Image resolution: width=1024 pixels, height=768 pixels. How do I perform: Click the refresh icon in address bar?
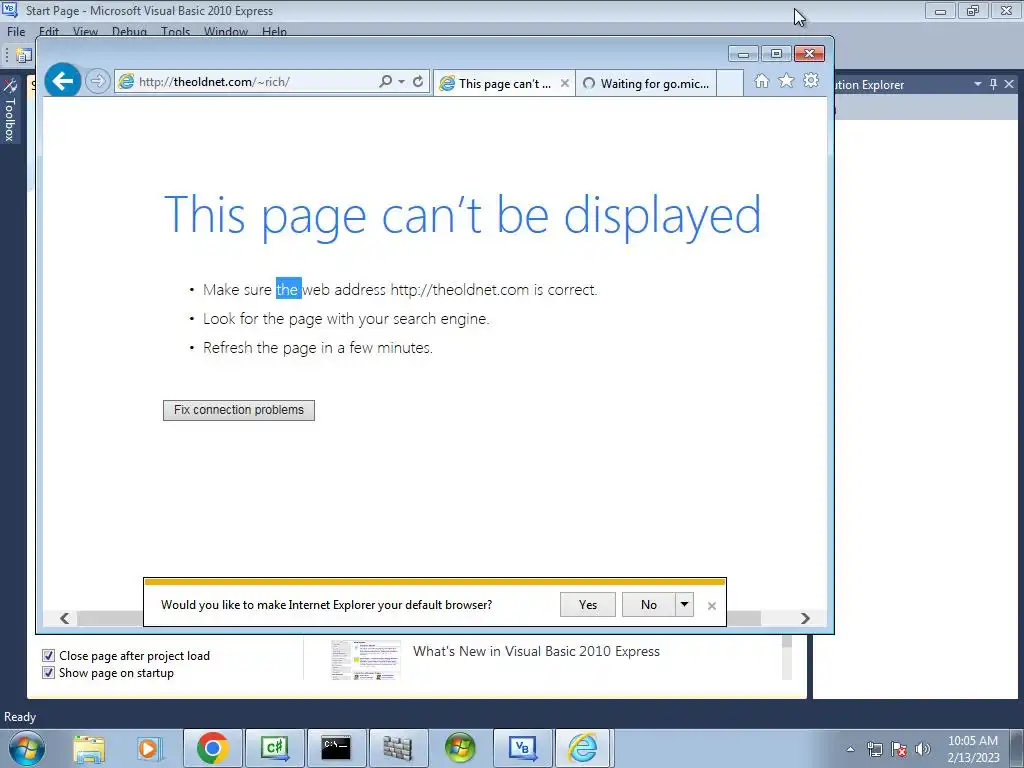point(418,82)
